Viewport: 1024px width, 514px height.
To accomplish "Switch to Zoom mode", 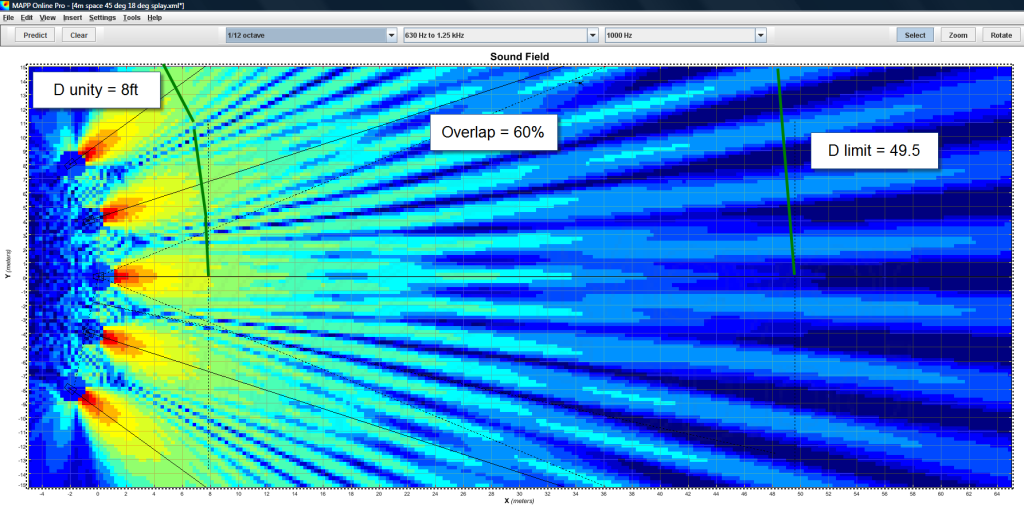I will pos(958,35).
